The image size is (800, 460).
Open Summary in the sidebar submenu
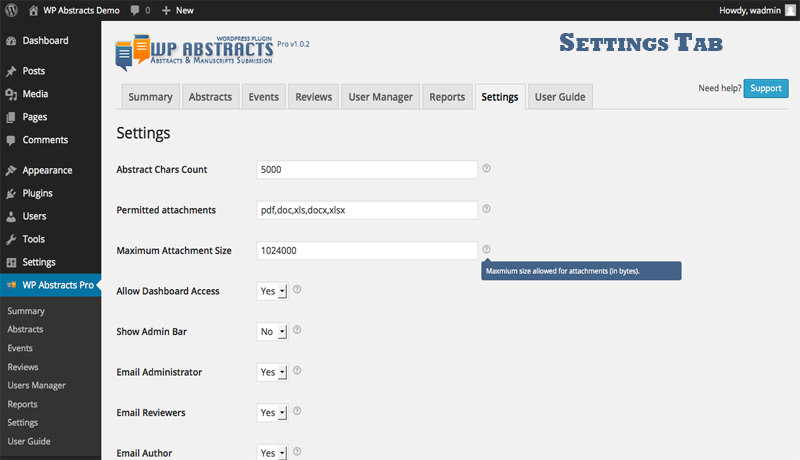pyautogui.click(x=26, y=311)
